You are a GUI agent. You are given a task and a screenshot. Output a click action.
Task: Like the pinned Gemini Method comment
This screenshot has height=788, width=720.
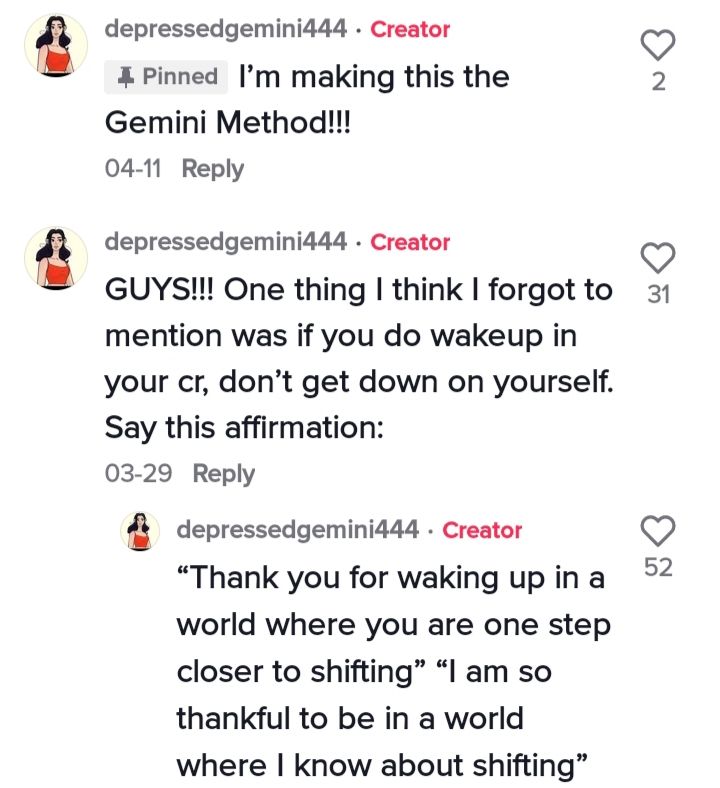tap(658, 45)
